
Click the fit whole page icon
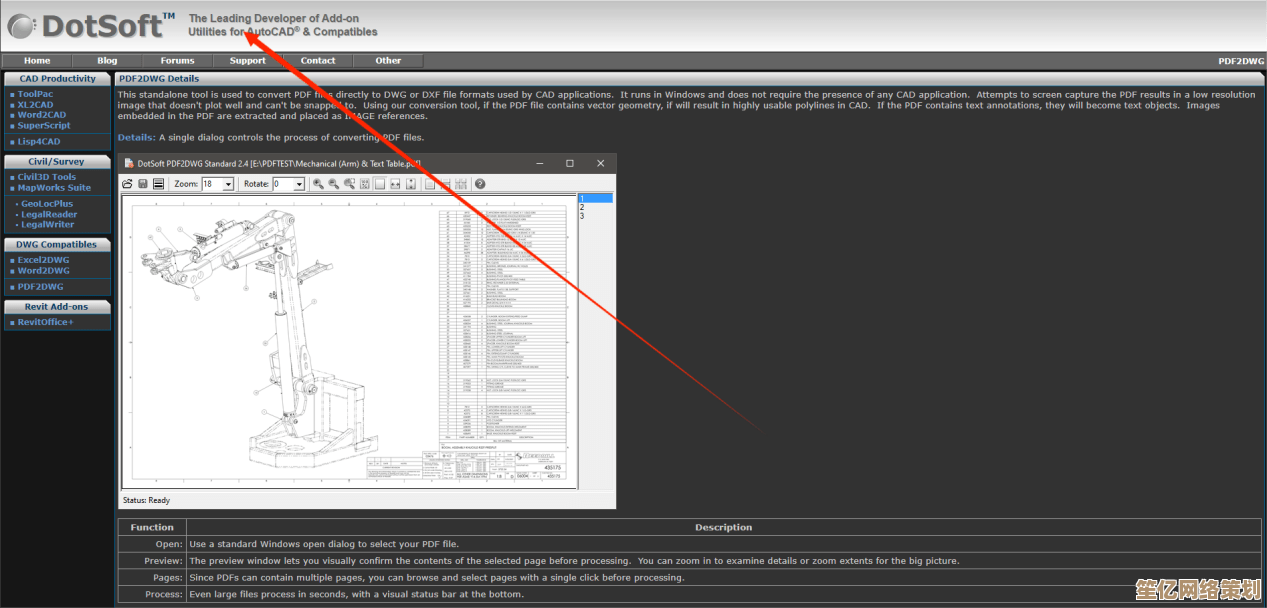(x=381, y=184)
